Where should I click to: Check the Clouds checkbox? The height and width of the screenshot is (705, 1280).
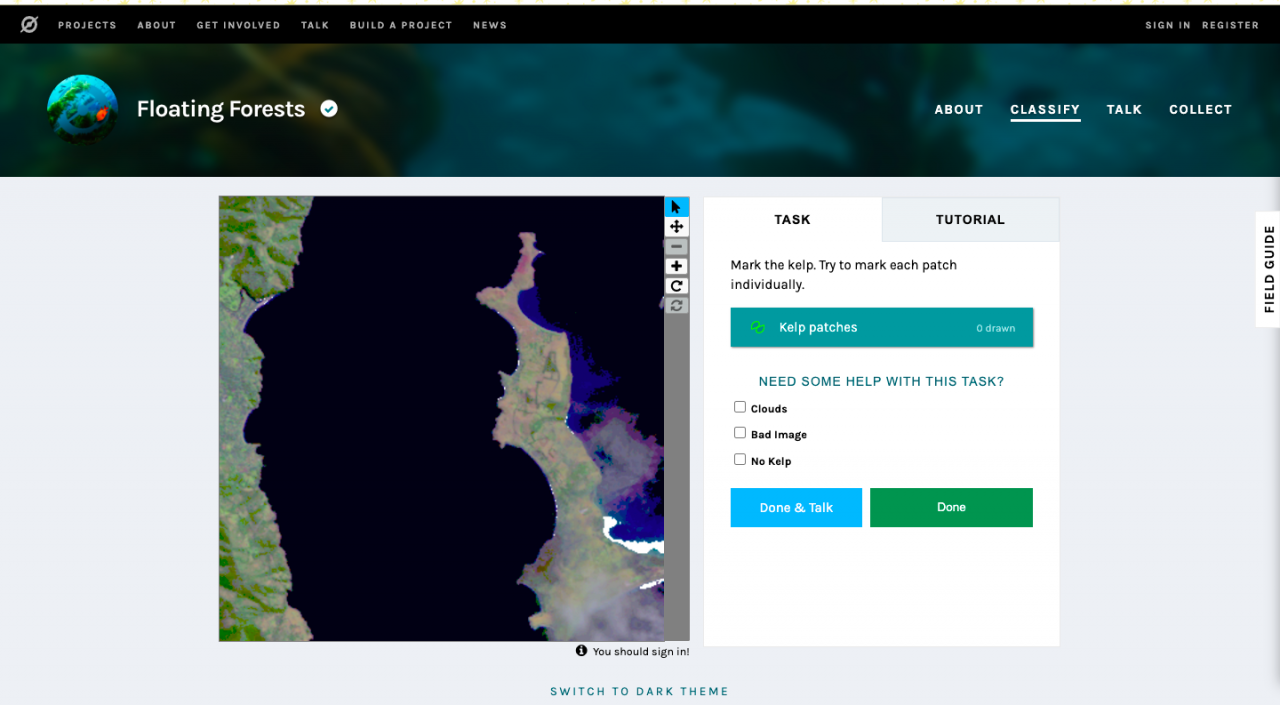(x=740, y=407)
